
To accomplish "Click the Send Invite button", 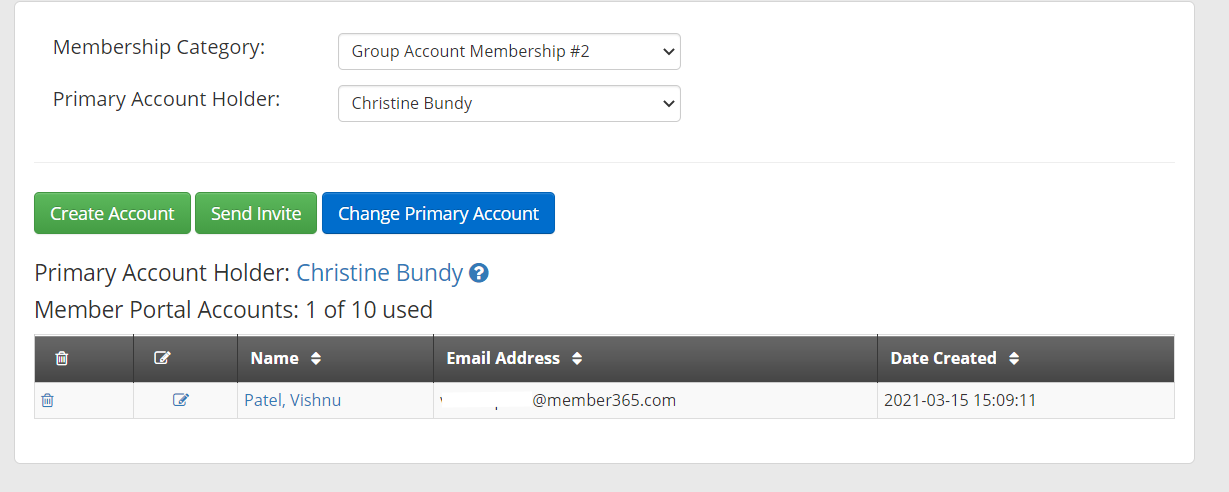I will (256, 213).
